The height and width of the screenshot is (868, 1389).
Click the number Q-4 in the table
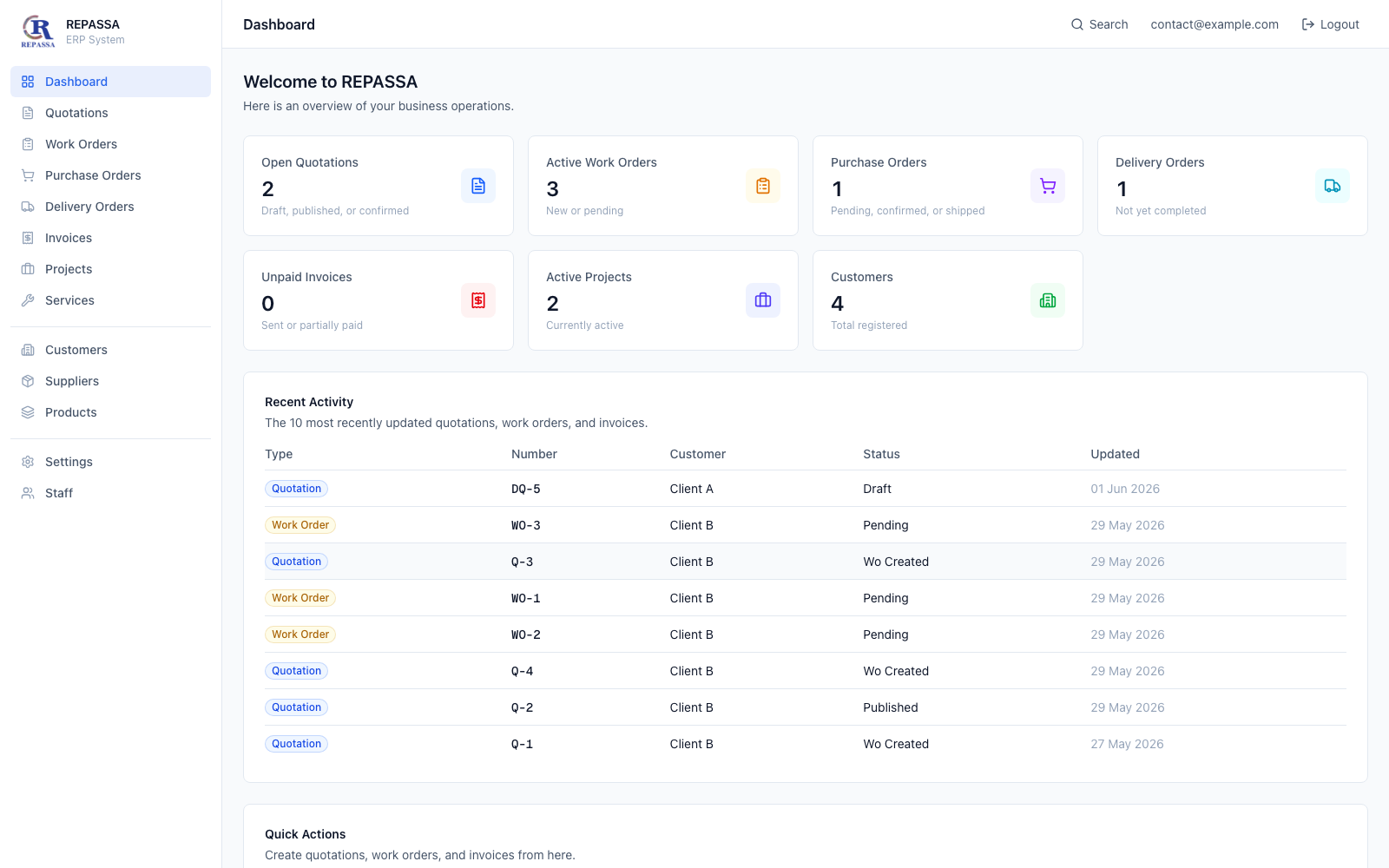[523, 671]
